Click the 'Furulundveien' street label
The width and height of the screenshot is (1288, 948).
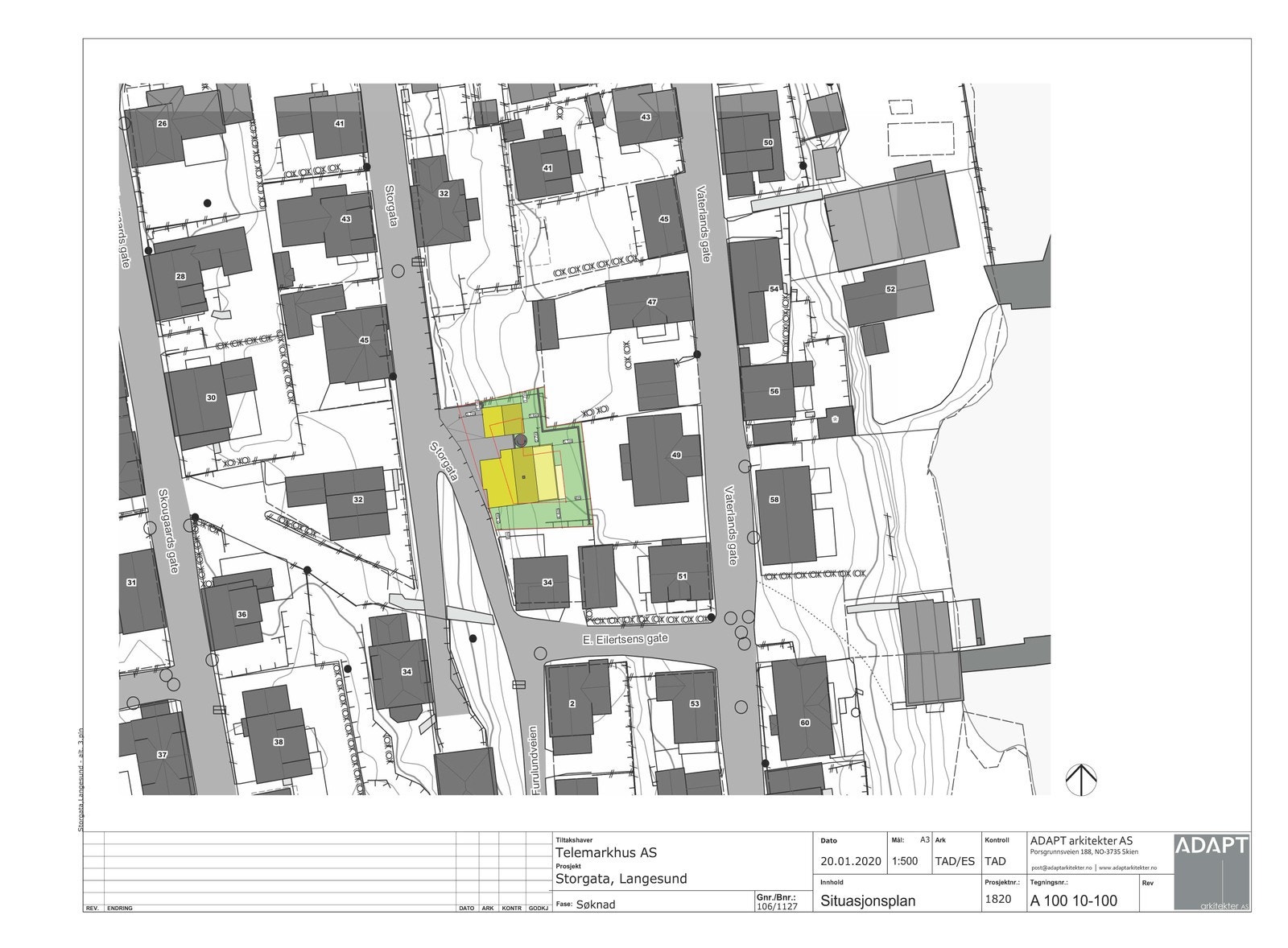534,760
